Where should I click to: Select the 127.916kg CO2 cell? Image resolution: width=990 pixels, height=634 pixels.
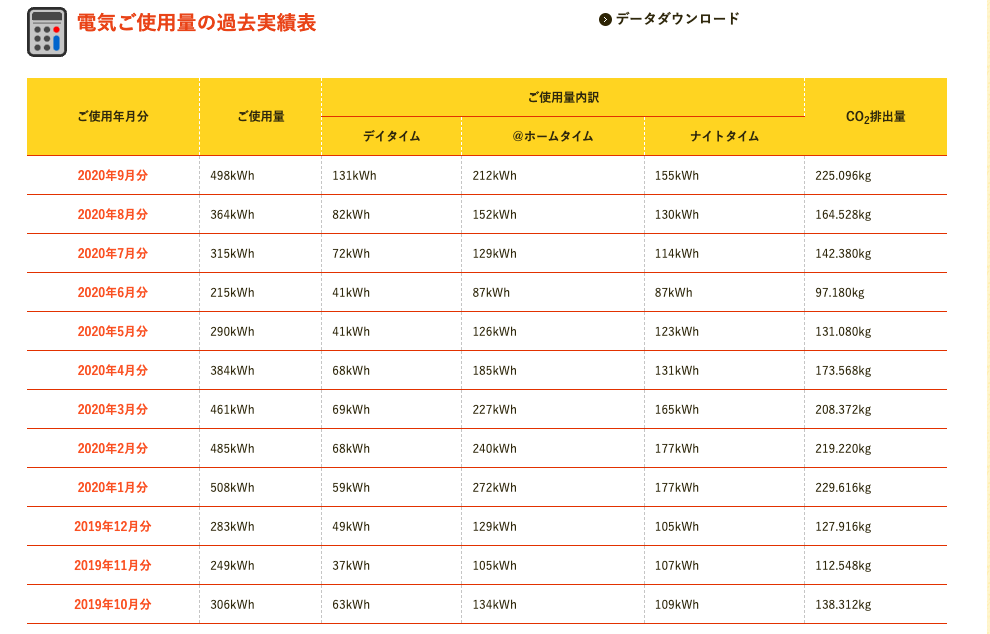(876, 527)
